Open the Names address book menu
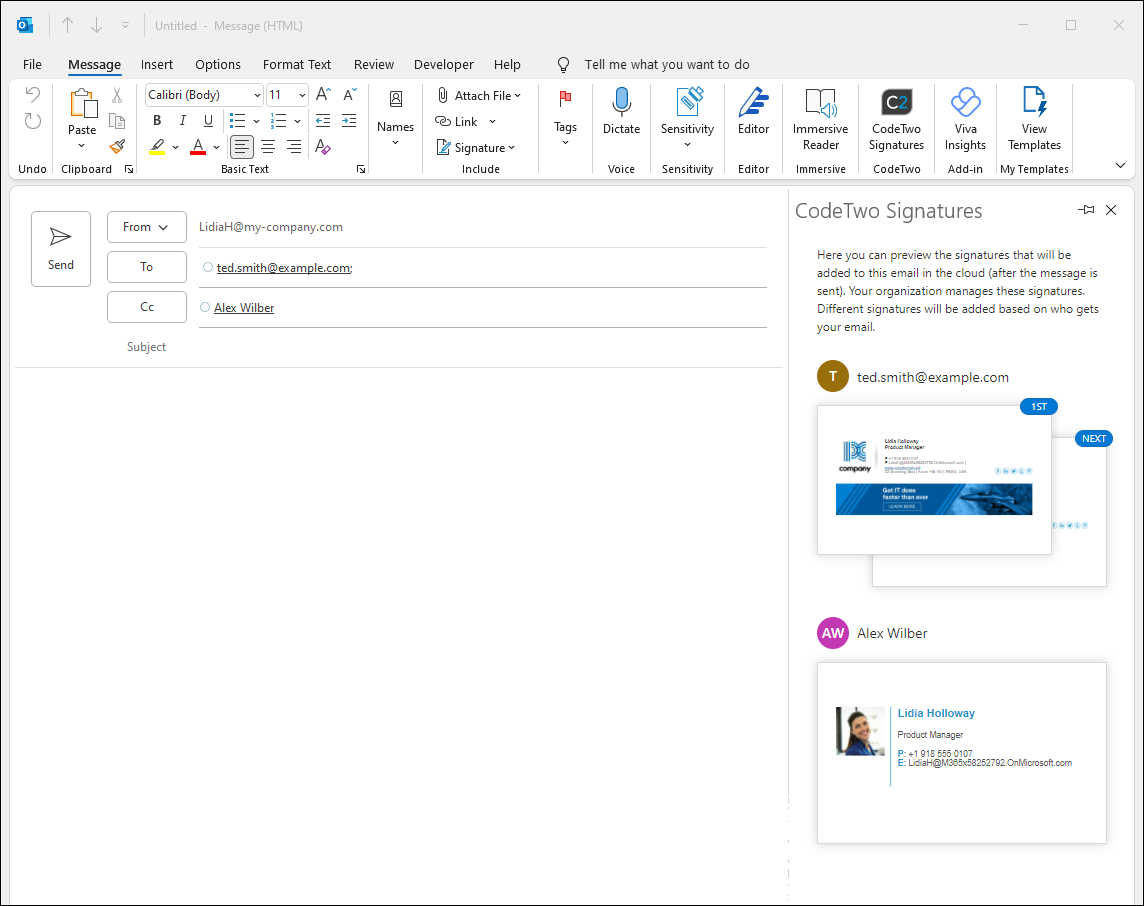The image size is (1144, 906). point(395,118)
